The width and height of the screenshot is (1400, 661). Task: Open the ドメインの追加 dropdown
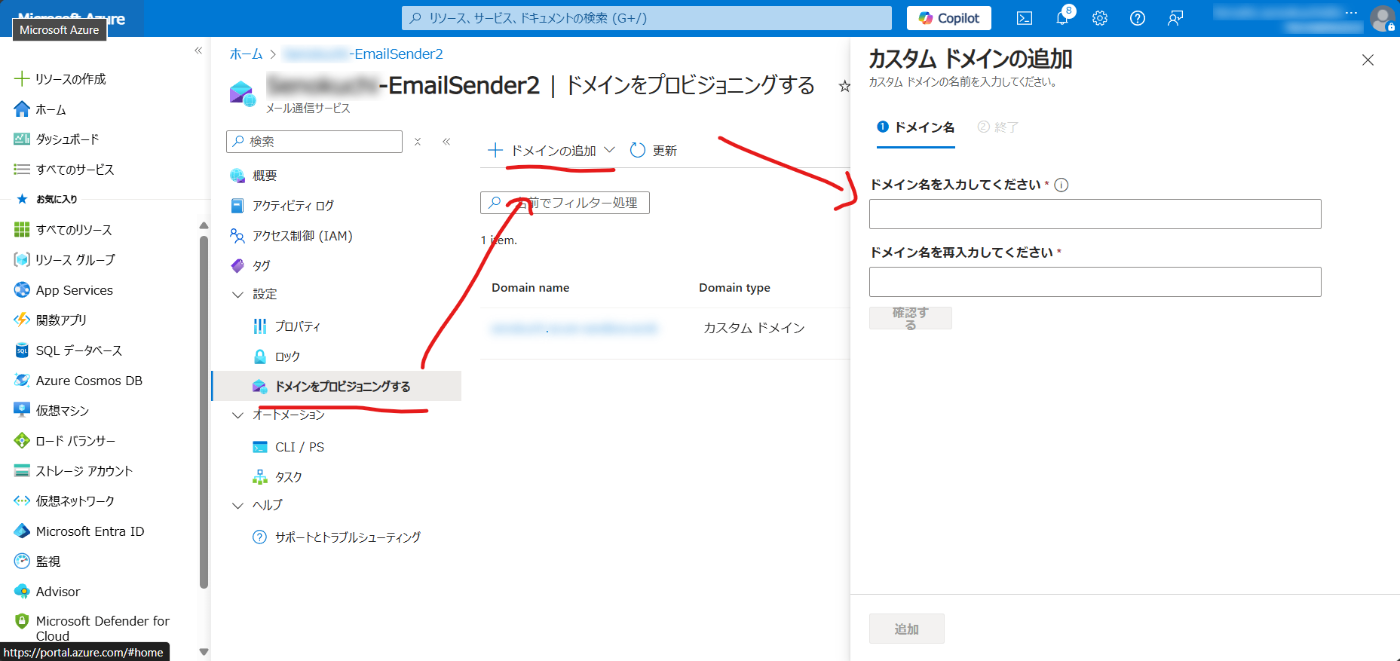point(551,150)
